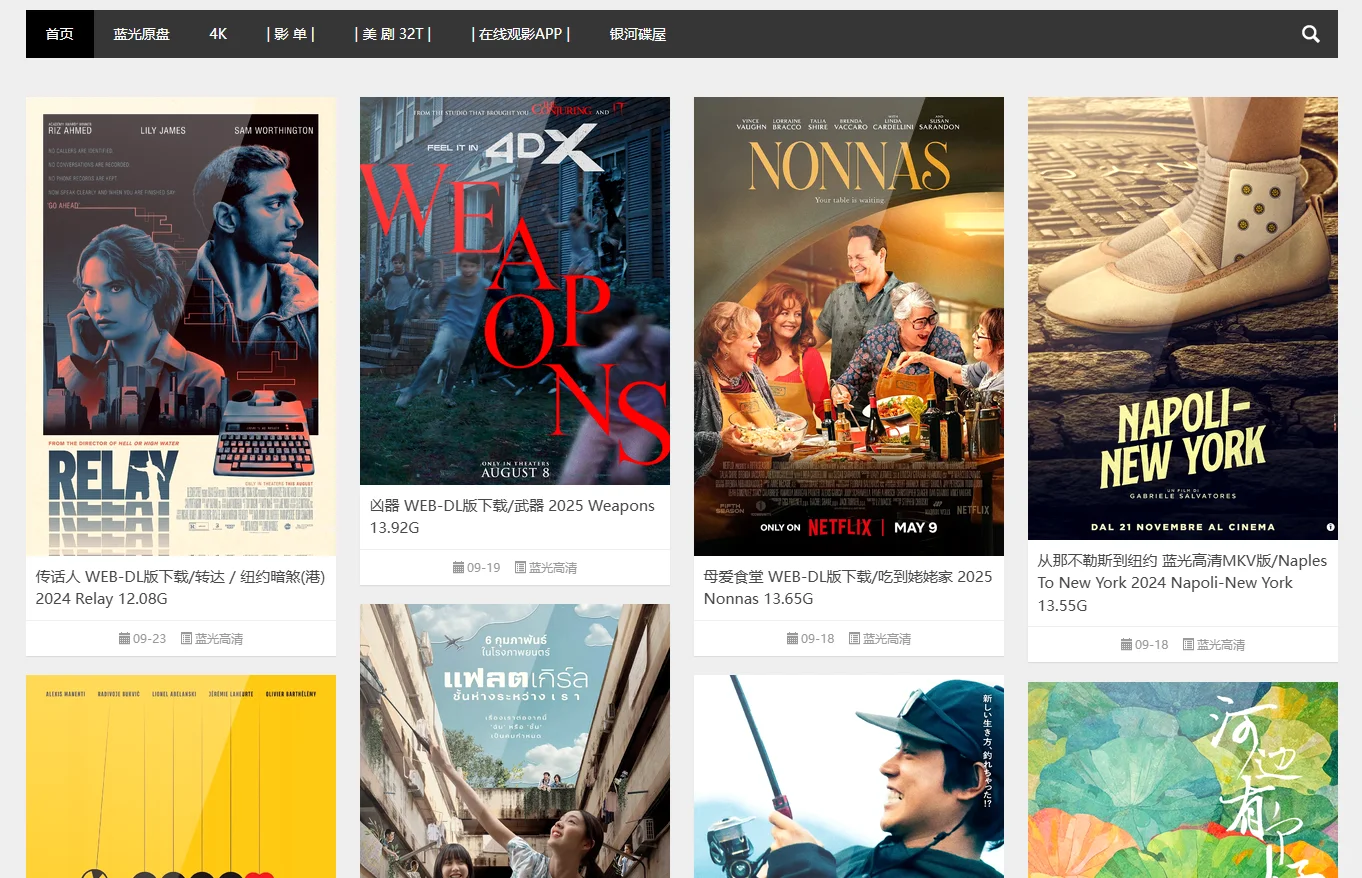Open the 美剧 32T menu item
This screenshot has height=878, width=1362.
pyautogui.click(x=393, y=34)
